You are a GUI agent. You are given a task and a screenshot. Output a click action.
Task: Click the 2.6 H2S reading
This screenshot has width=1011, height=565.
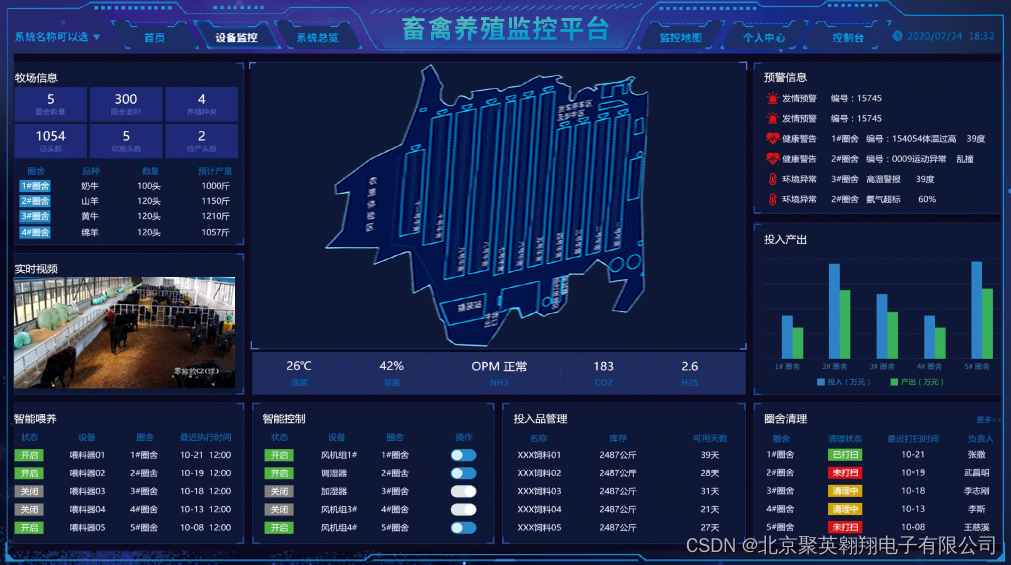point(689,373)
